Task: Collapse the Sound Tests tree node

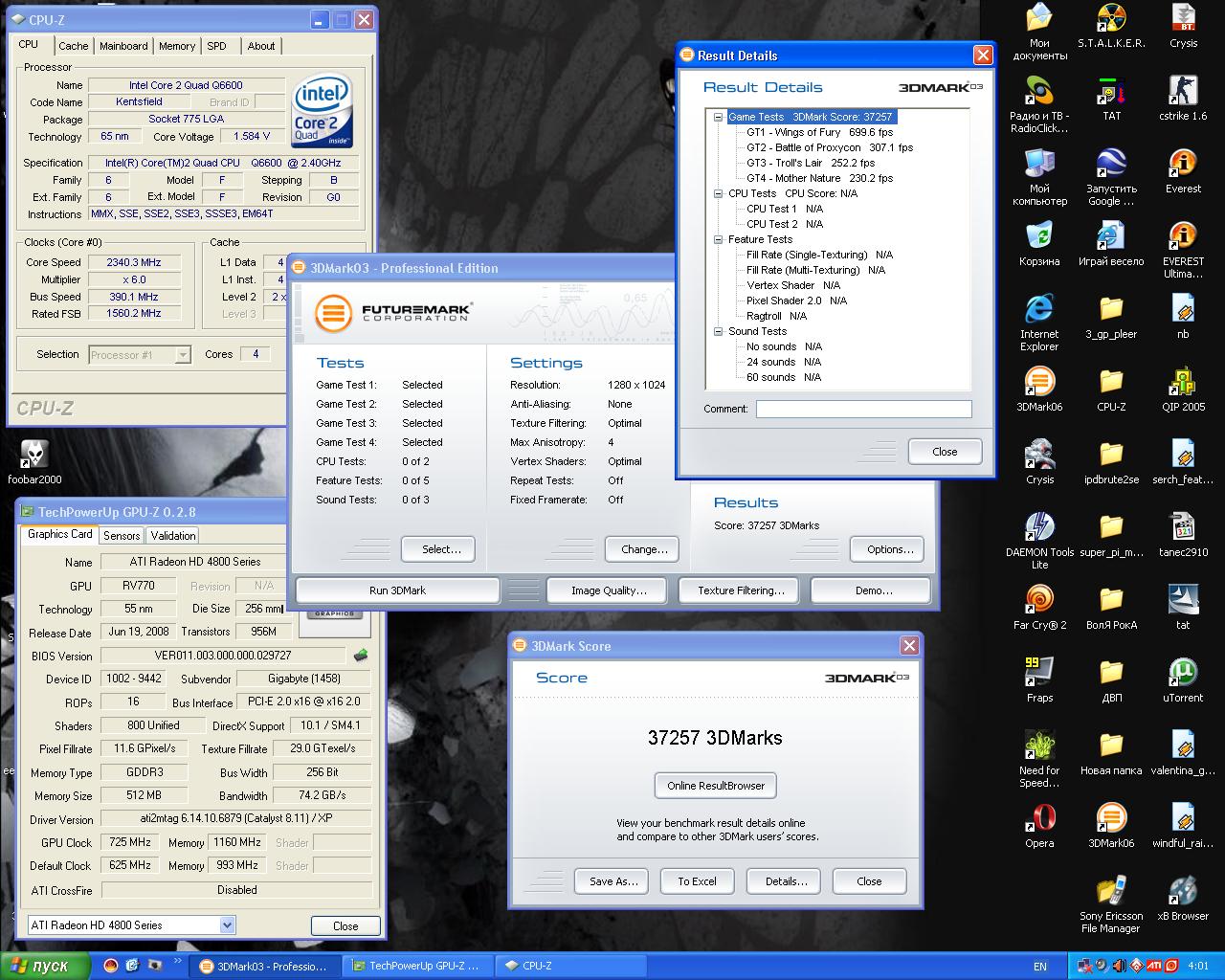Action: [x=718, y=331]
